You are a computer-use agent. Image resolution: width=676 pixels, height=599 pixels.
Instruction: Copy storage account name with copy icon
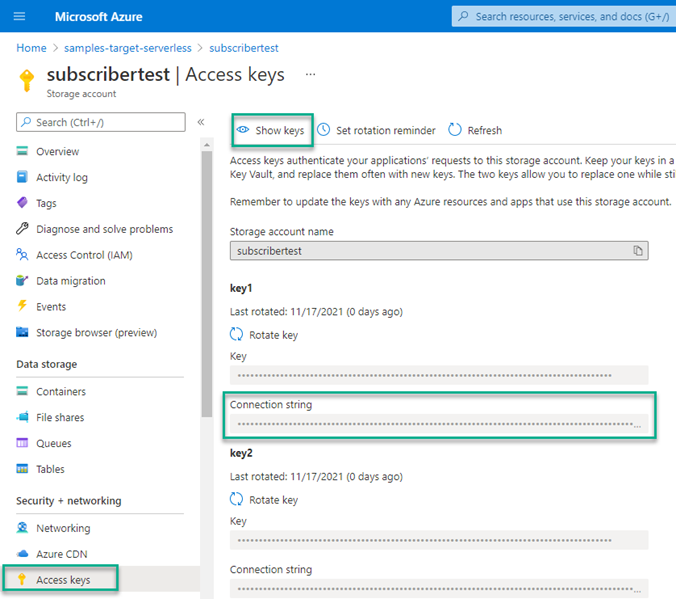coord(638,251)
